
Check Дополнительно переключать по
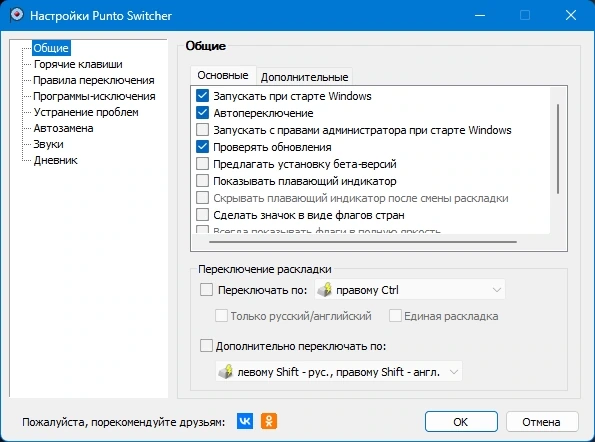(x=206, y=346)
